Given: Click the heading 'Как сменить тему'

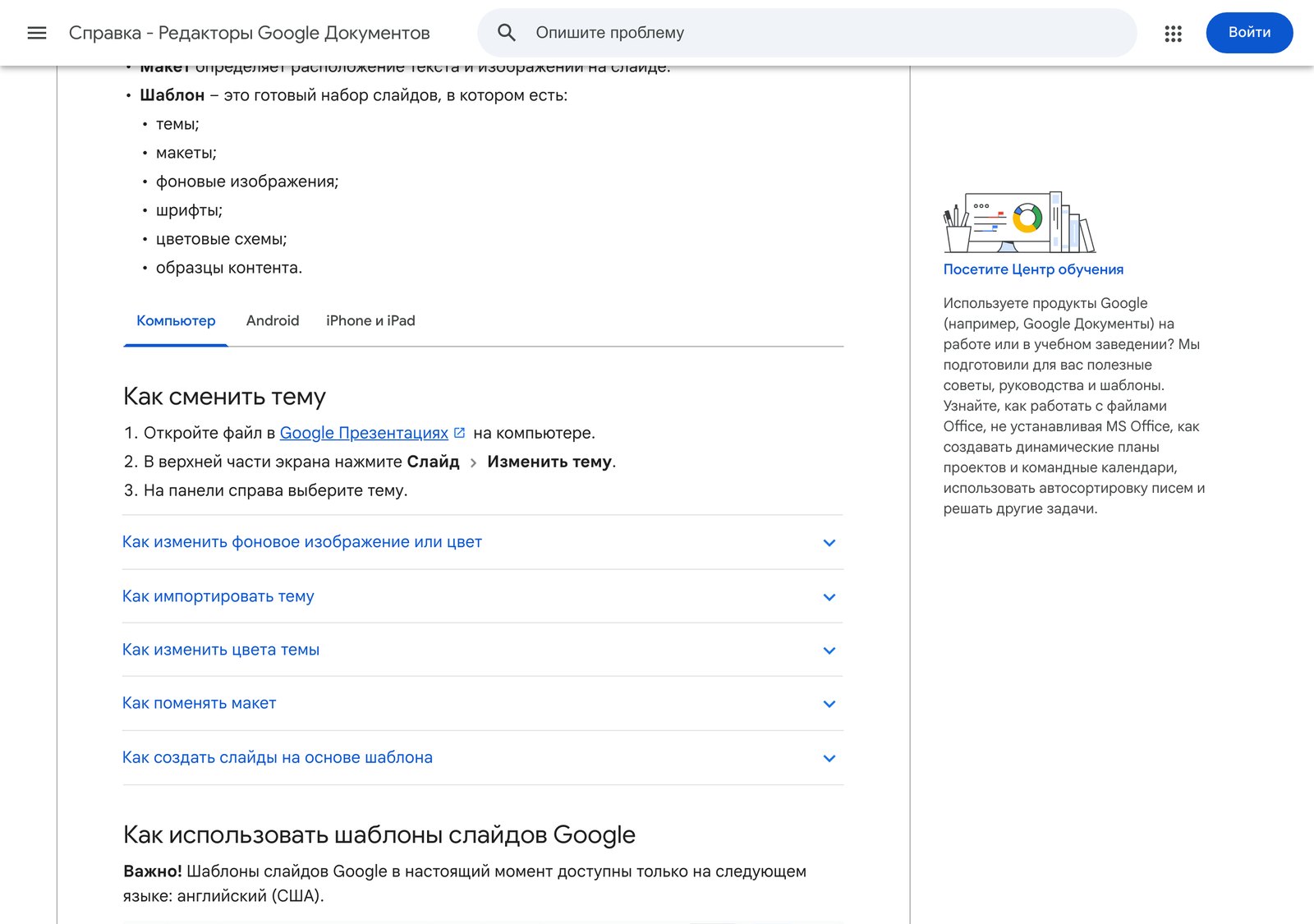Looking at the screenshot, I should [224, 397].
